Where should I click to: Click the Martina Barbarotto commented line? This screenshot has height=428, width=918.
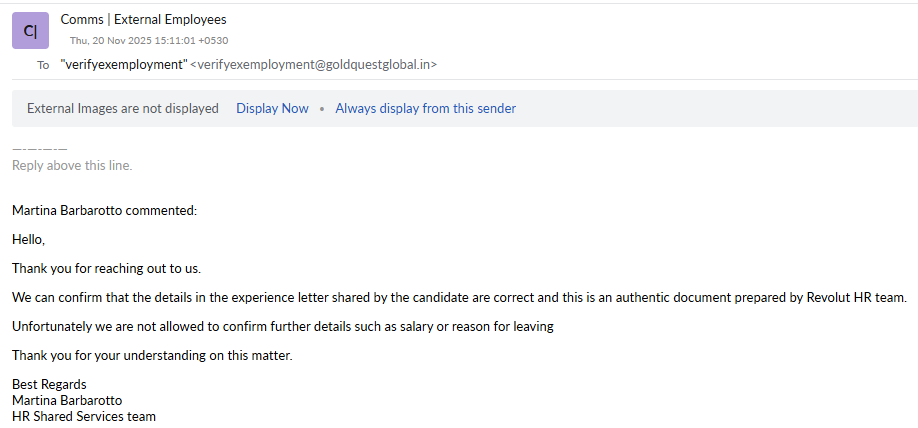point(104,210)
